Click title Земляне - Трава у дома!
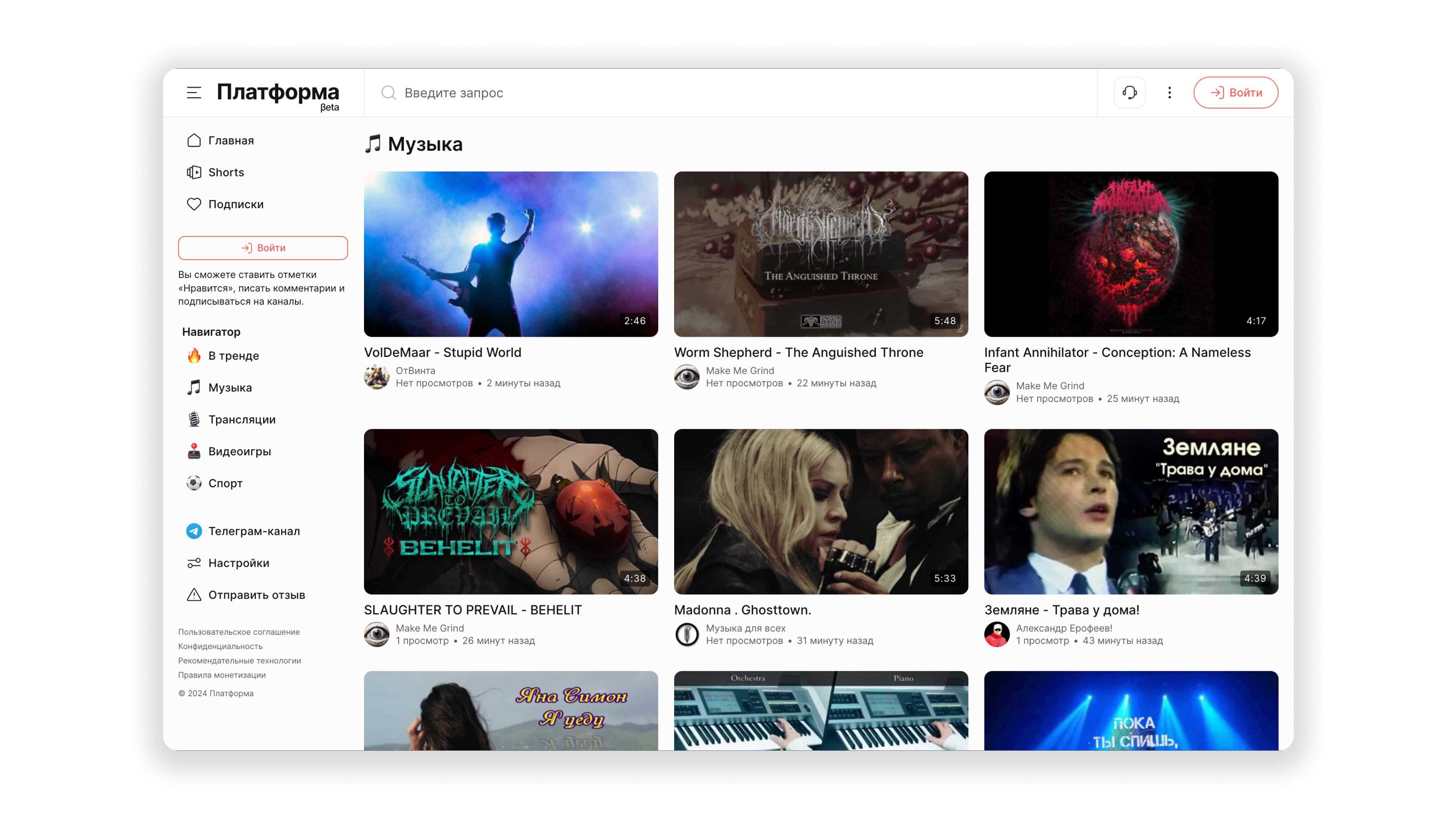The height and width of the screenshot is (819, 1456). (1062, 610)
